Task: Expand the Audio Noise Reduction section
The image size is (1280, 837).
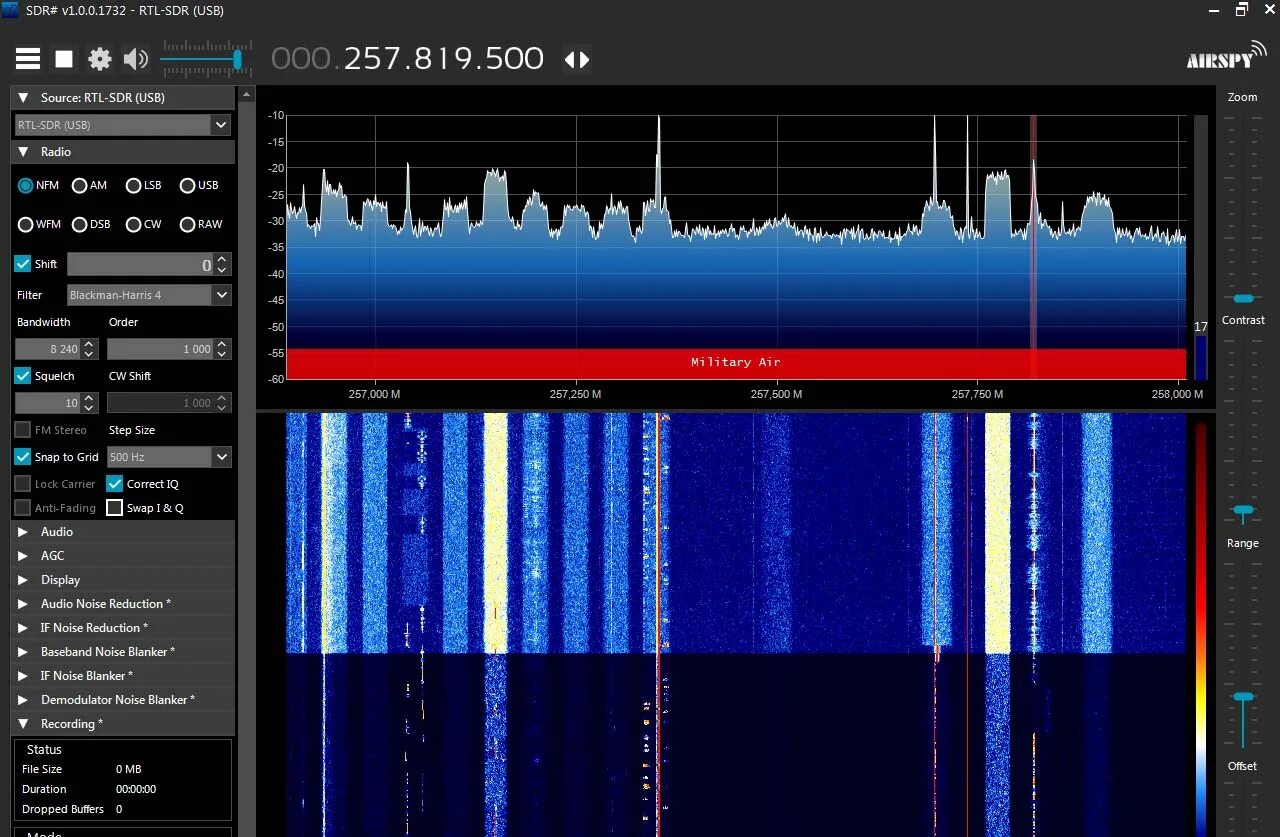Action: [106, 603]
